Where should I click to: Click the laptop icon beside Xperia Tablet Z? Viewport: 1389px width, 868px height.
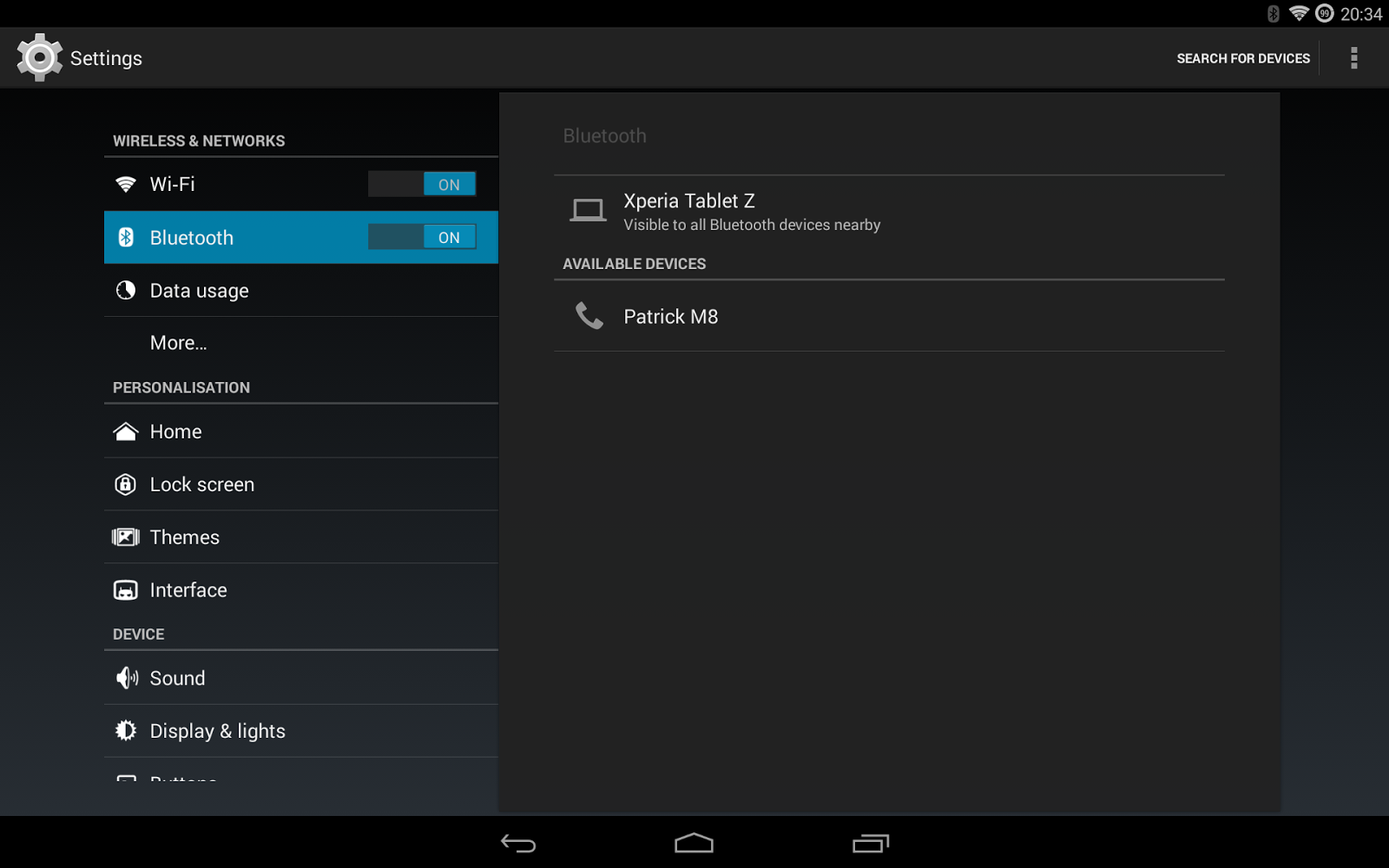(x=588, y=211)
